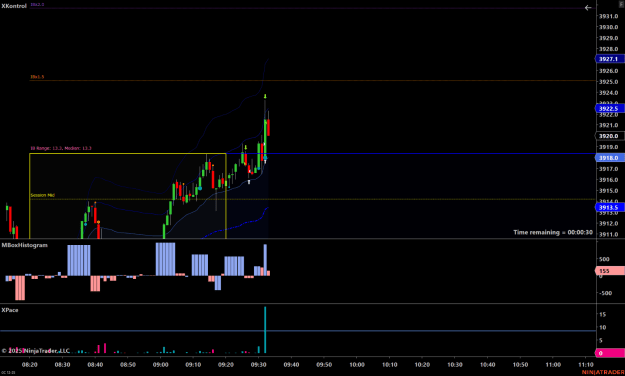This screenshot has height=376, width=625.
Task: Click the 09:00 time axis label
Action: click(161, 364)
